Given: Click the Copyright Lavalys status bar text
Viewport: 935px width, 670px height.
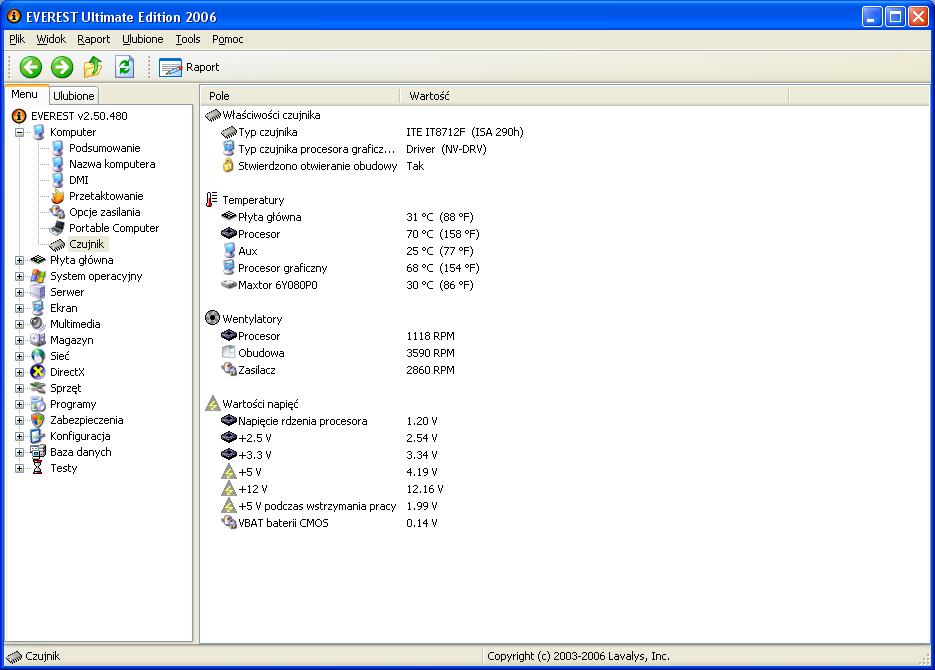Looking at the screenshot, I should pyautogui.click(x=578, y=656).
